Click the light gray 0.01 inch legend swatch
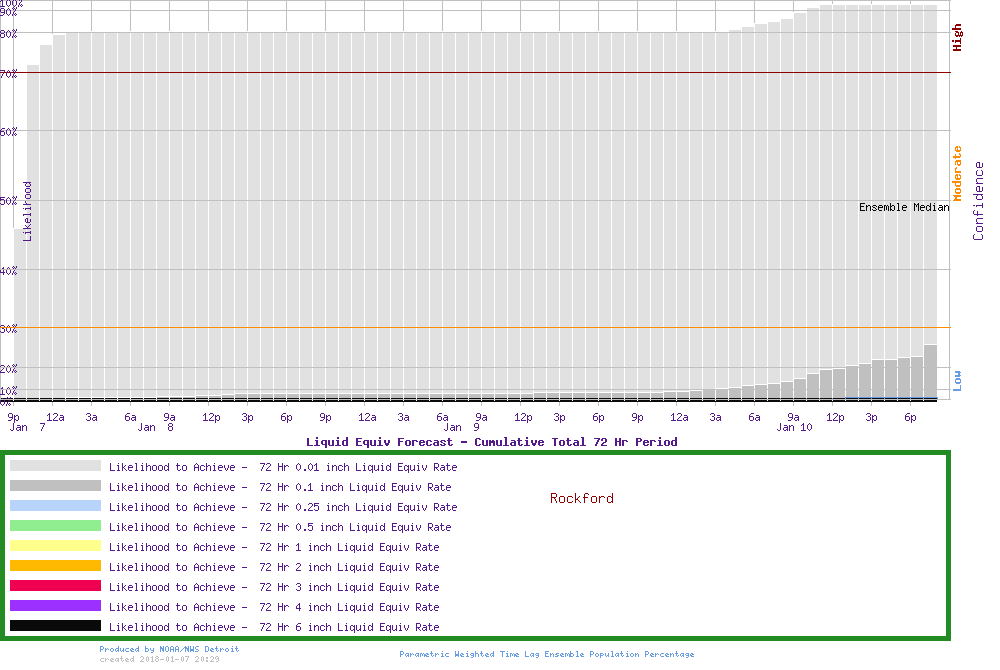Screen dimensions: 1000x670 55,466
